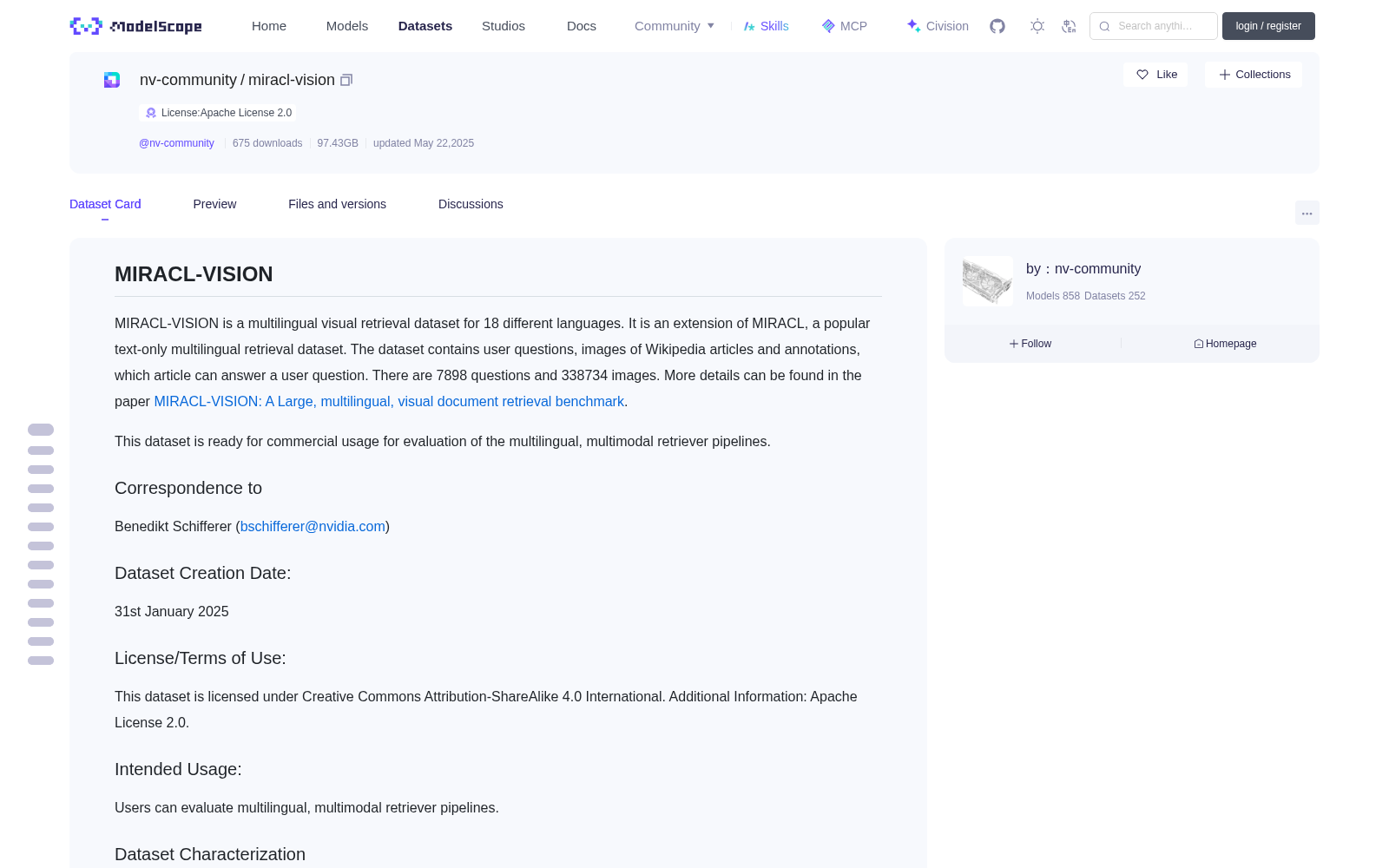Click the Apache License 2.0 badge
This screenshot has height=868, width=1389.
tap(218, 113)
